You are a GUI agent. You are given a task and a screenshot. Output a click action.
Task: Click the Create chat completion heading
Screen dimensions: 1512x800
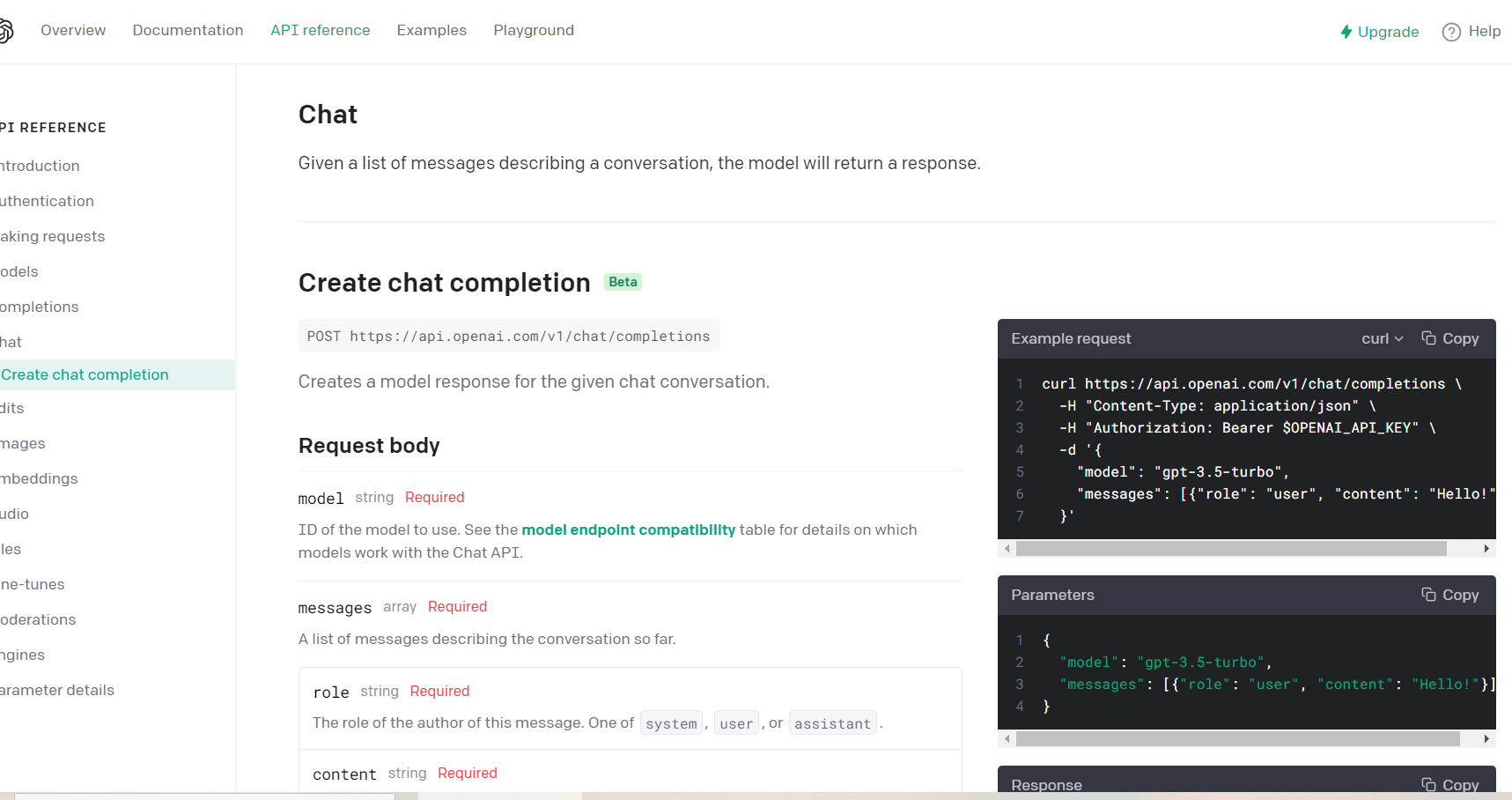(x=444, y=283)
